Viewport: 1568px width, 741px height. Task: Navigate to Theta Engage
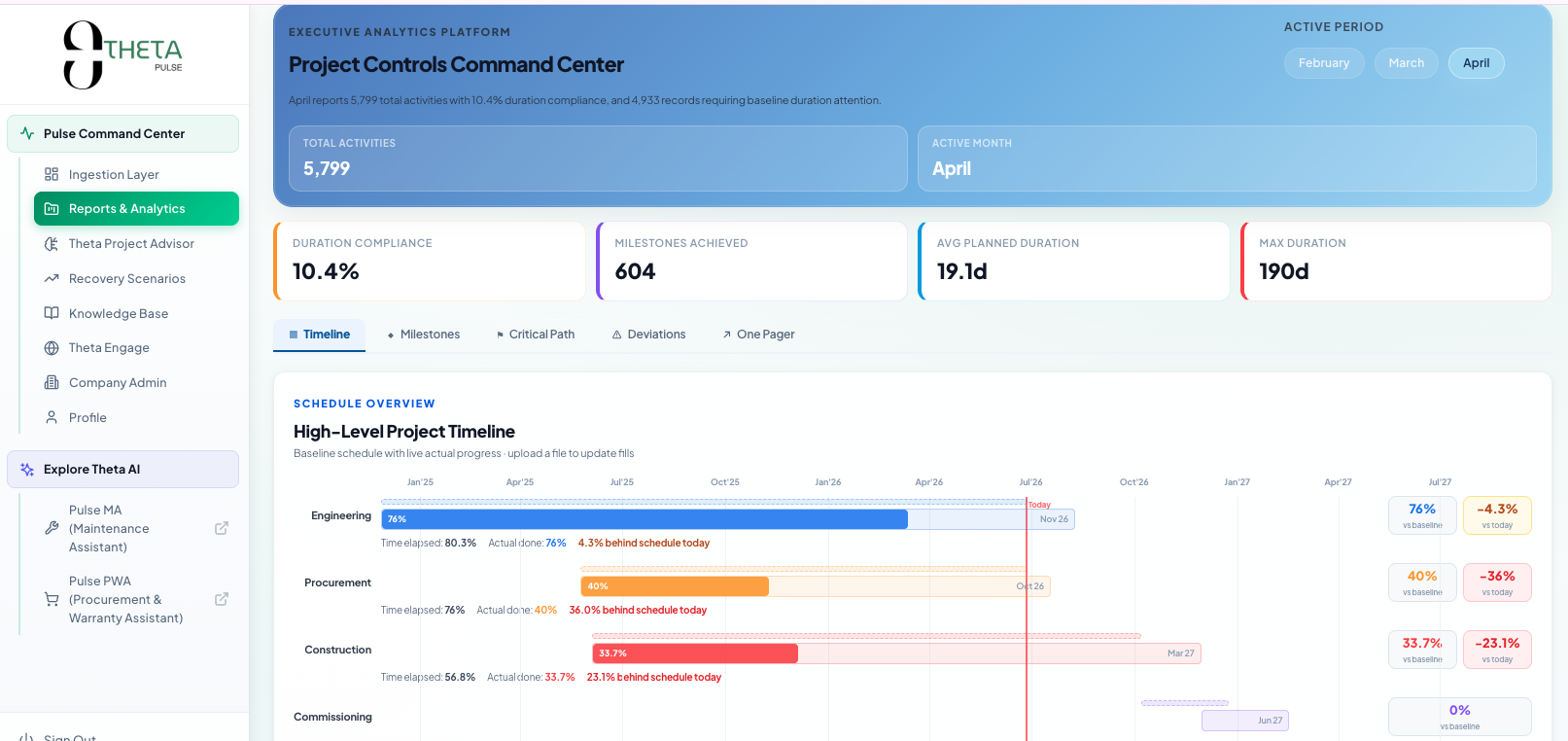pos(136,348)
